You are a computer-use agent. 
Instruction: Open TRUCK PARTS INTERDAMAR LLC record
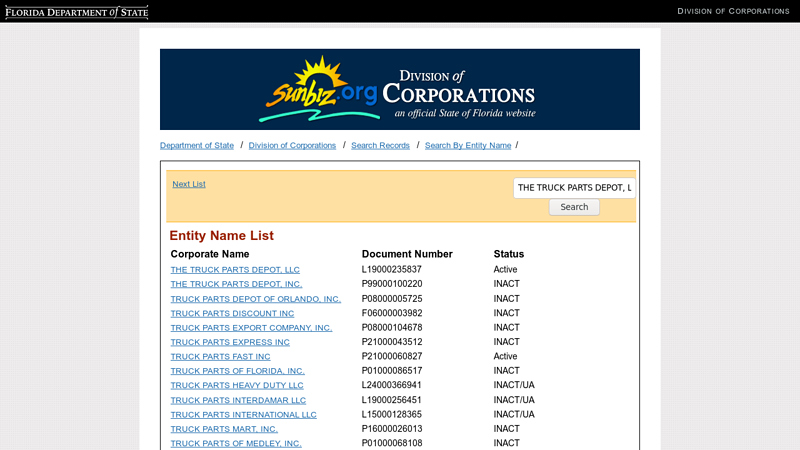point(238,400)
